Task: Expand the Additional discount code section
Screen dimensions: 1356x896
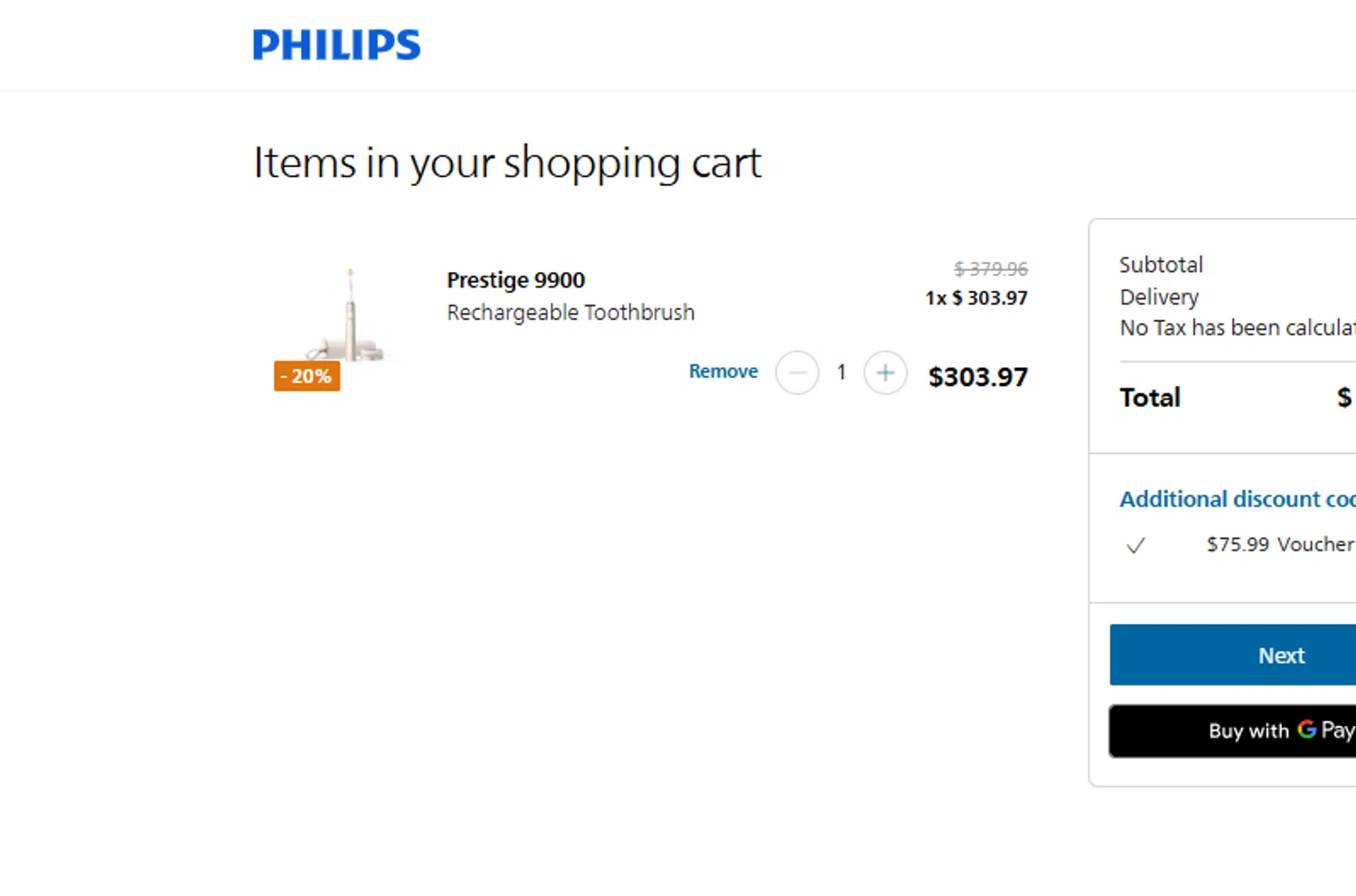Action: 1237,499
